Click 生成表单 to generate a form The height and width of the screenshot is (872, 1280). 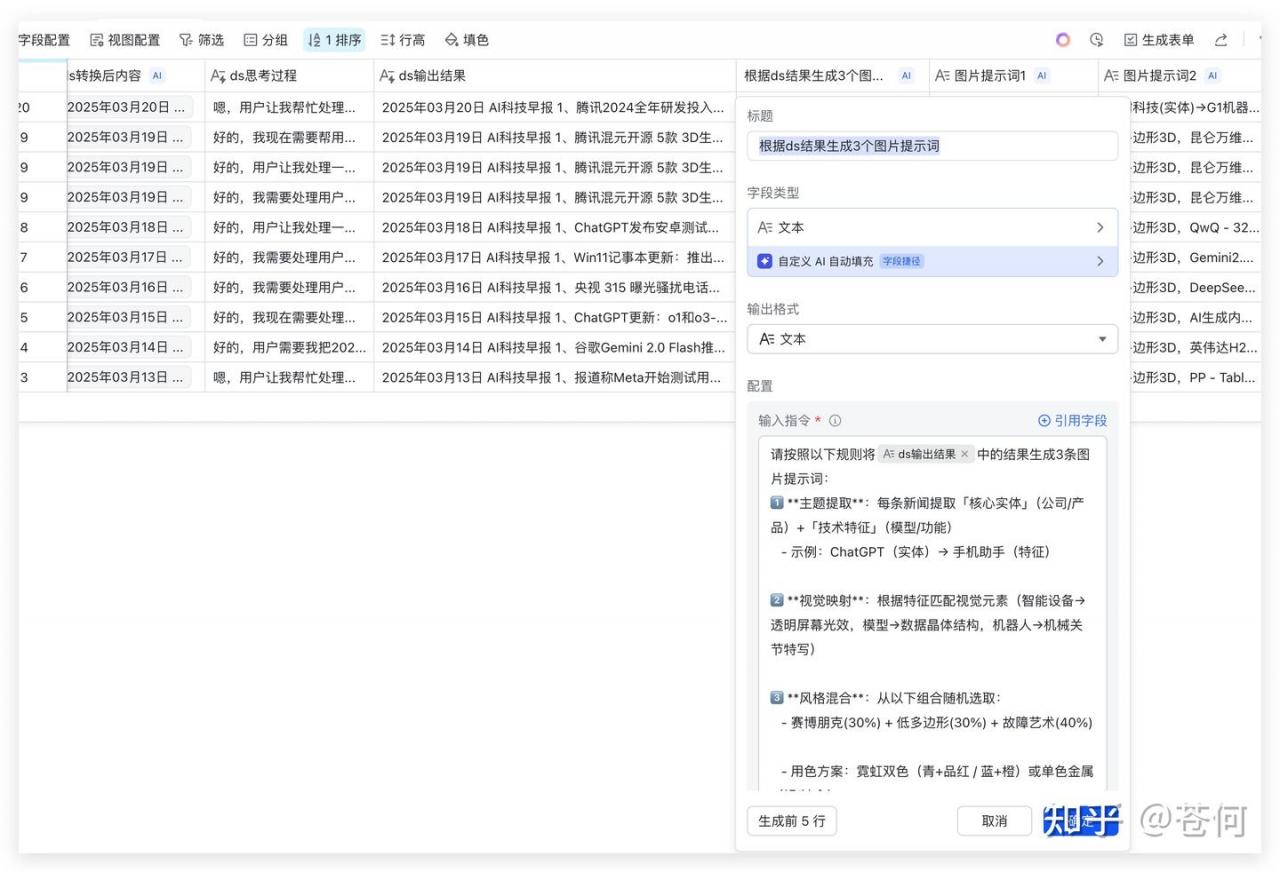[1159, 40]
